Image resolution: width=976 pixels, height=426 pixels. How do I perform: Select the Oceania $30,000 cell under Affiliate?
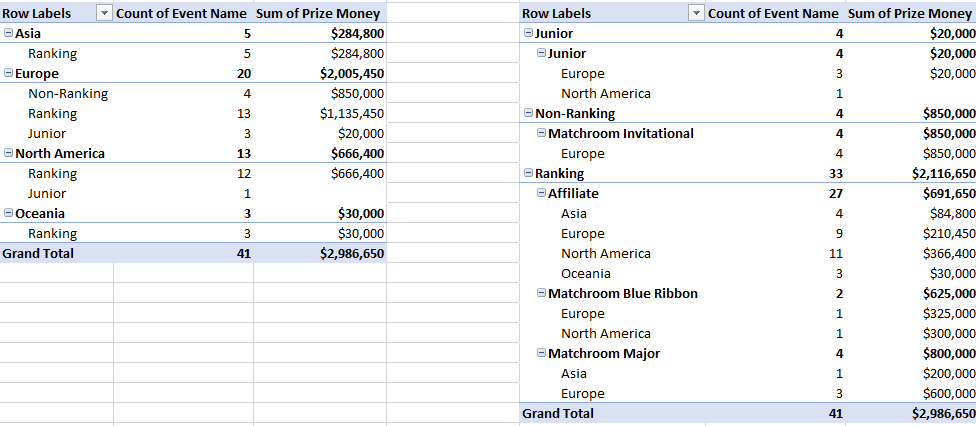940,274
